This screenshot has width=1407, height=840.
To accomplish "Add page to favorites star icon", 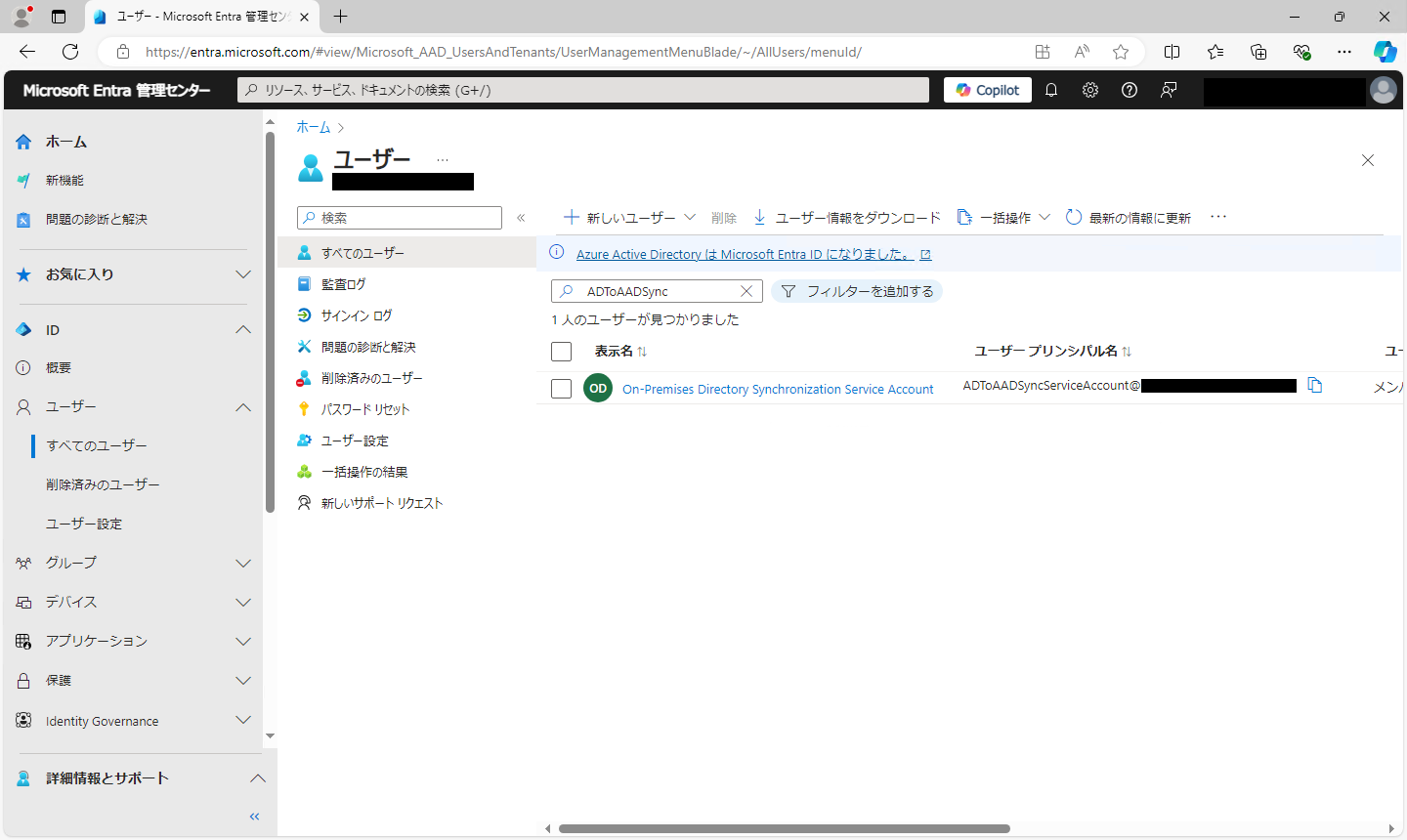I will click(x=1121, y=52).
